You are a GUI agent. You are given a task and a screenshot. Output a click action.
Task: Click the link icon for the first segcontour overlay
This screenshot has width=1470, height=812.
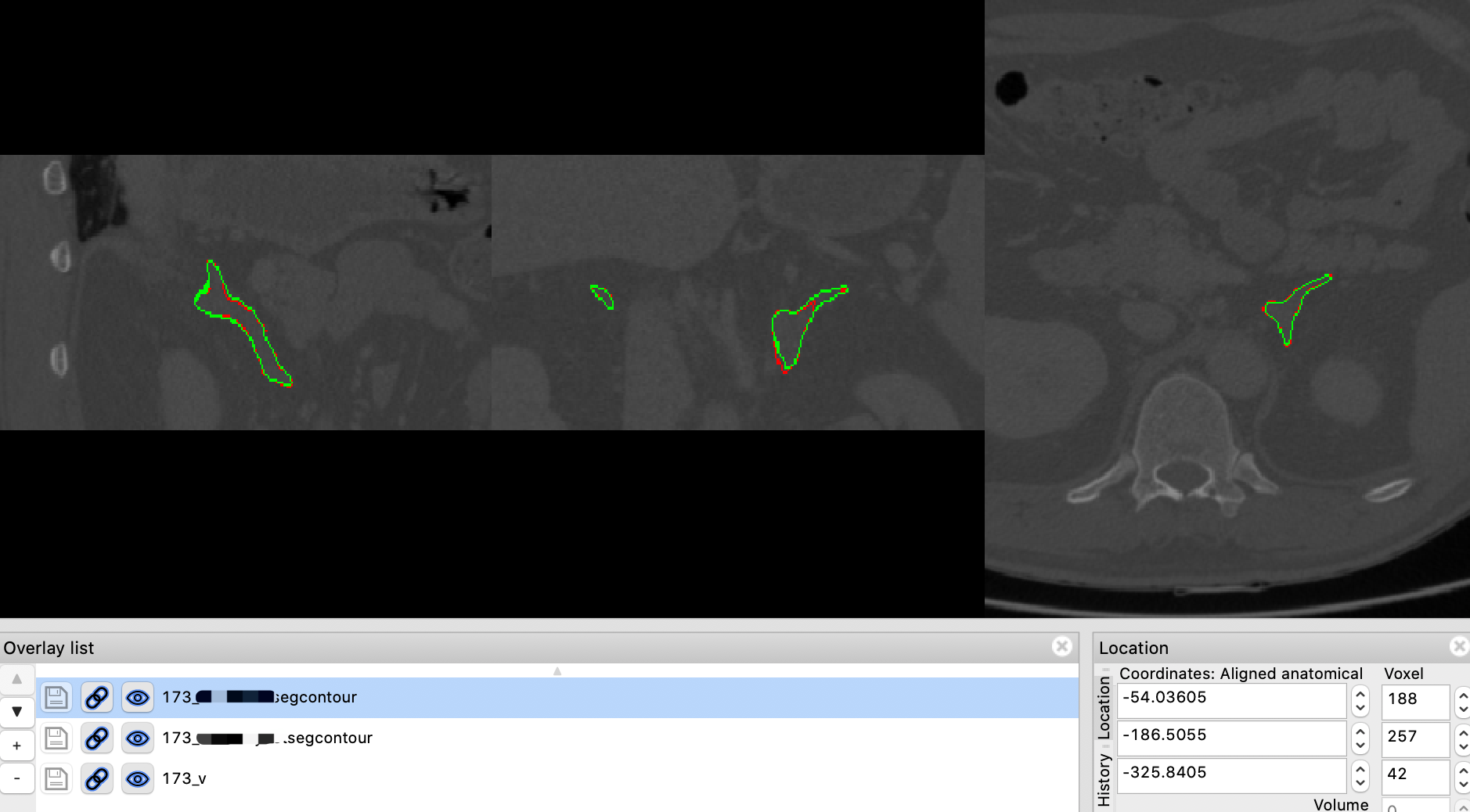[96, 697]
